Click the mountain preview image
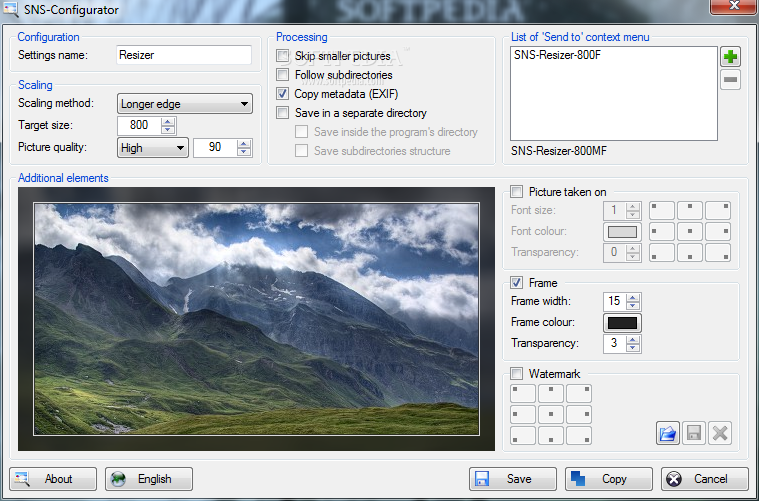This screenshot has width=759, height=501. pyautogui.click(x=257, y=319)
